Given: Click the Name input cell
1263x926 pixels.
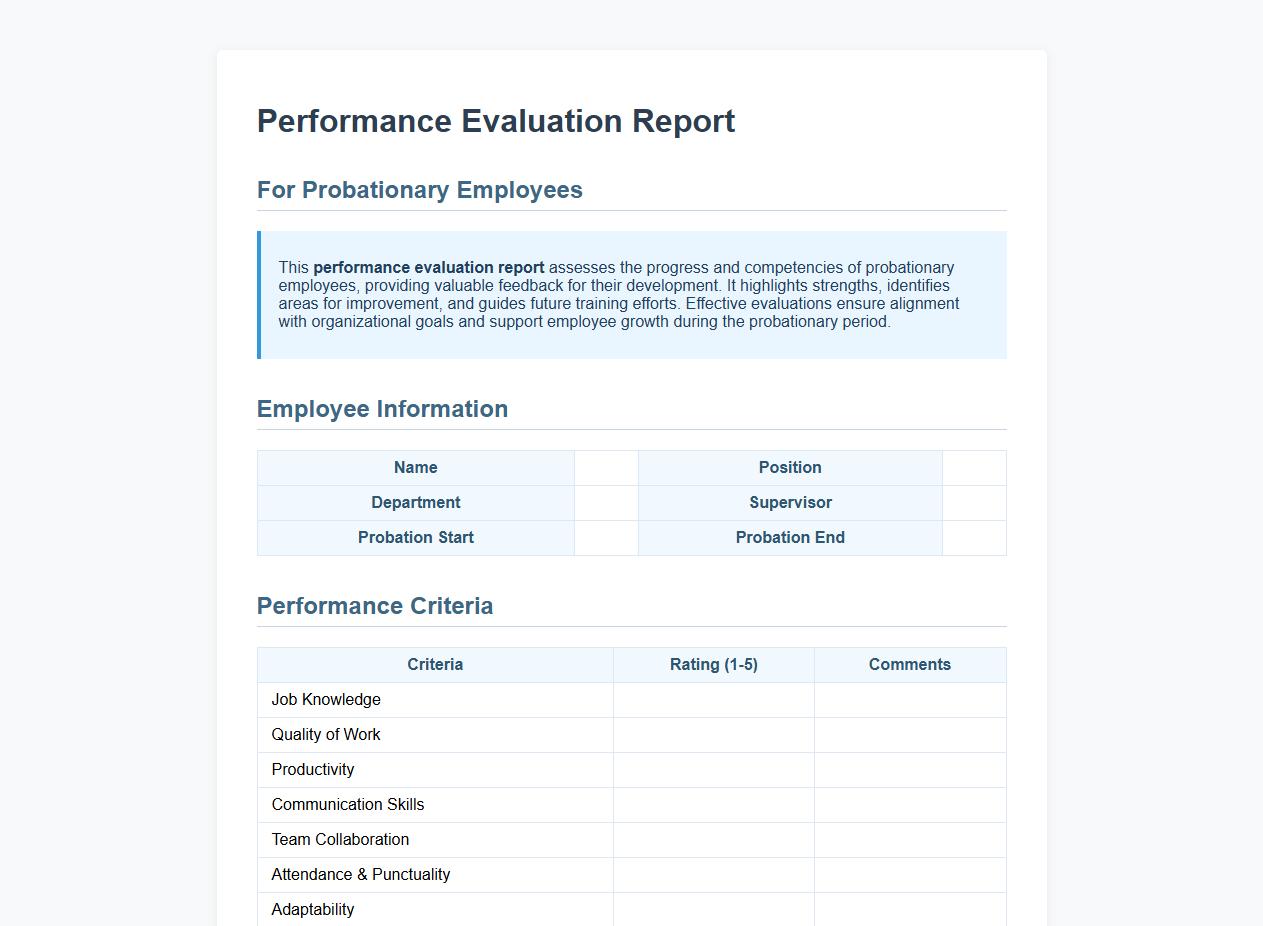Looking at the screenshot, I should pyautogui.click(x=606, y=467).
